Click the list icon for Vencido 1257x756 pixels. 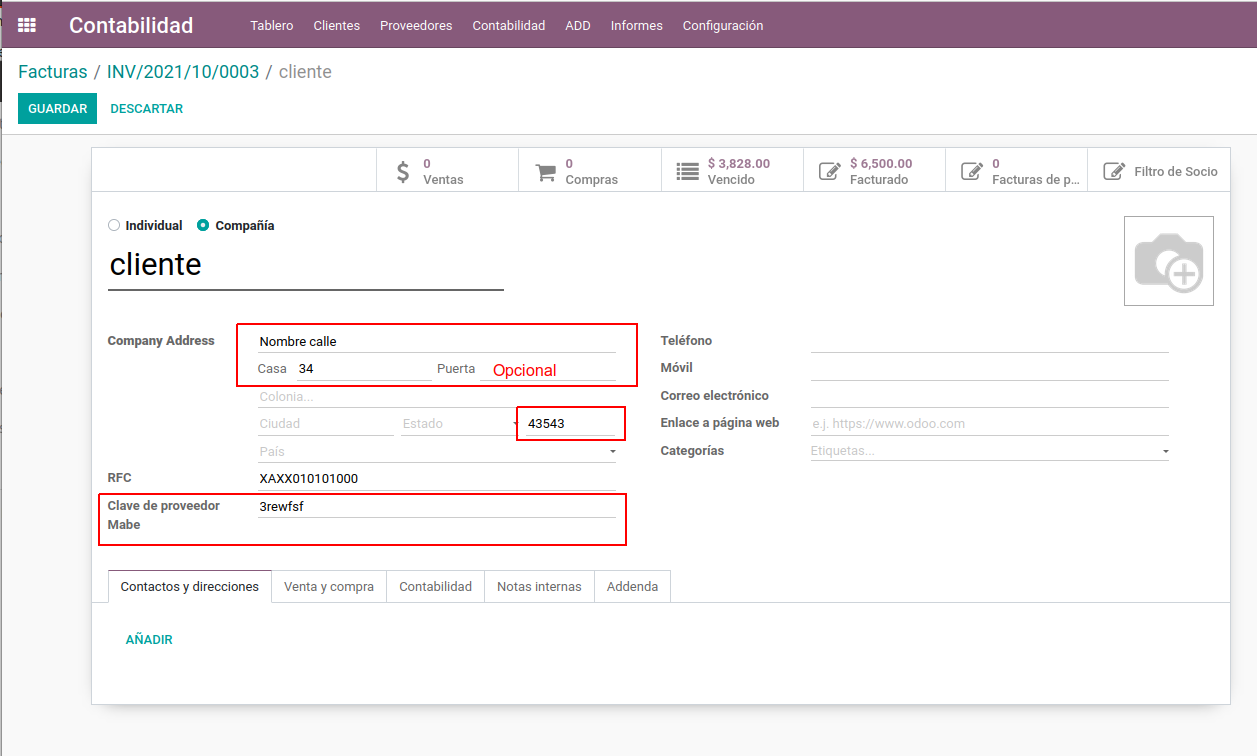tap(687, 171)
